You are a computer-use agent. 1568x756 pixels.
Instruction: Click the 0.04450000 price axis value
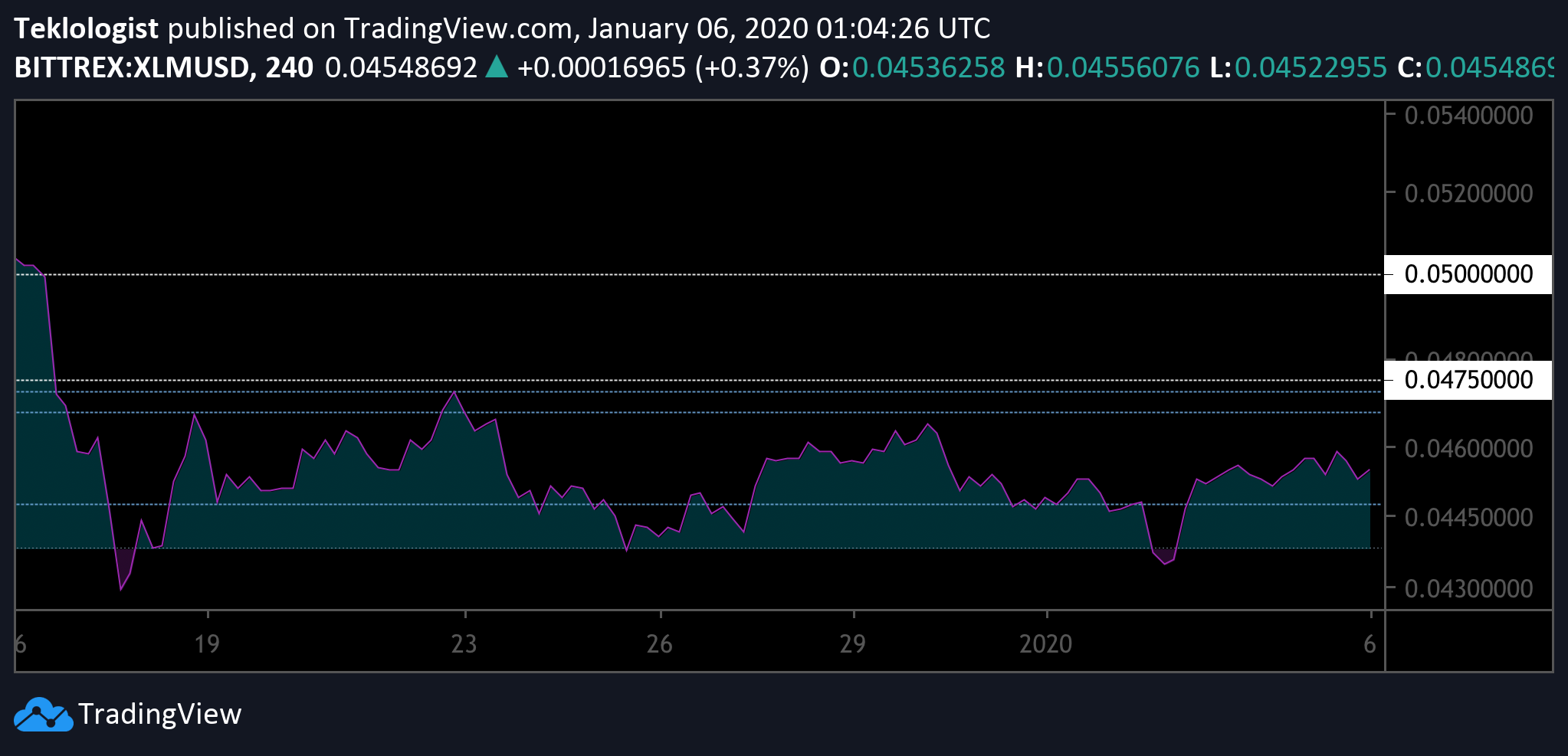tap(1468, 517)
